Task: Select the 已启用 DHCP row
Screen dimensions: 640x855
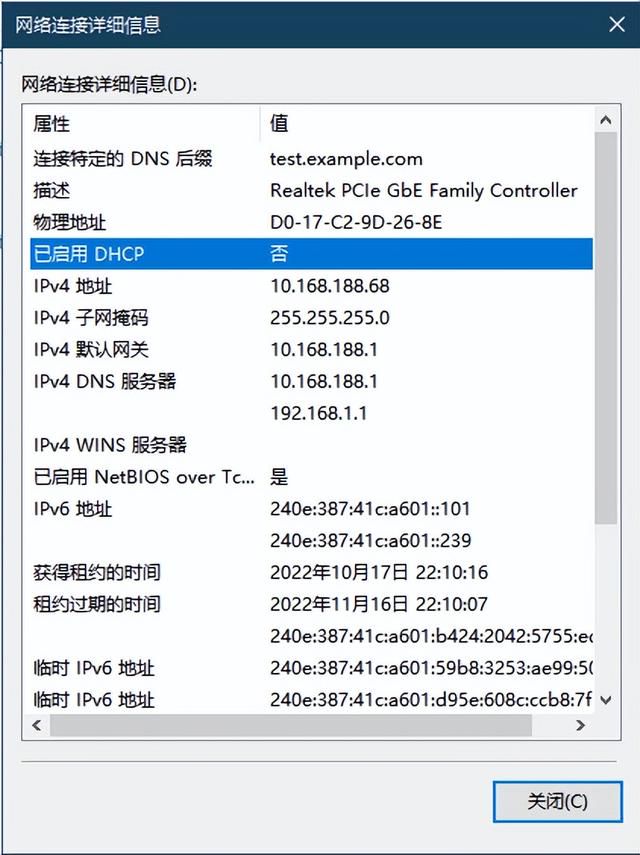Action: click(x=311, y=254)
